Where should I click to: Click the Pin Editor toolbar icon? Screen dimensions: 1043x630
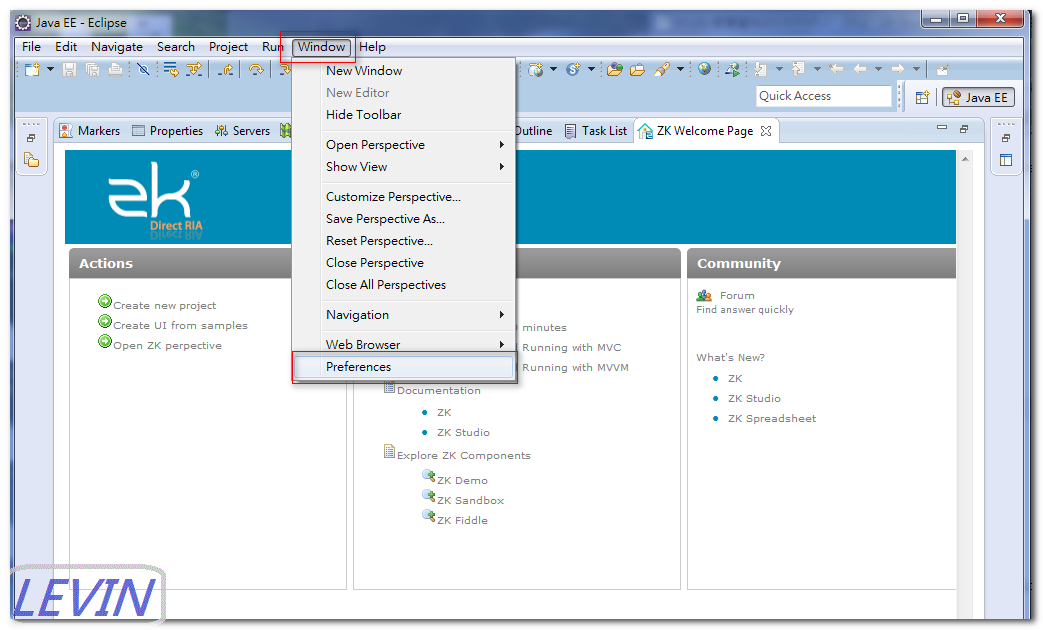942,69
